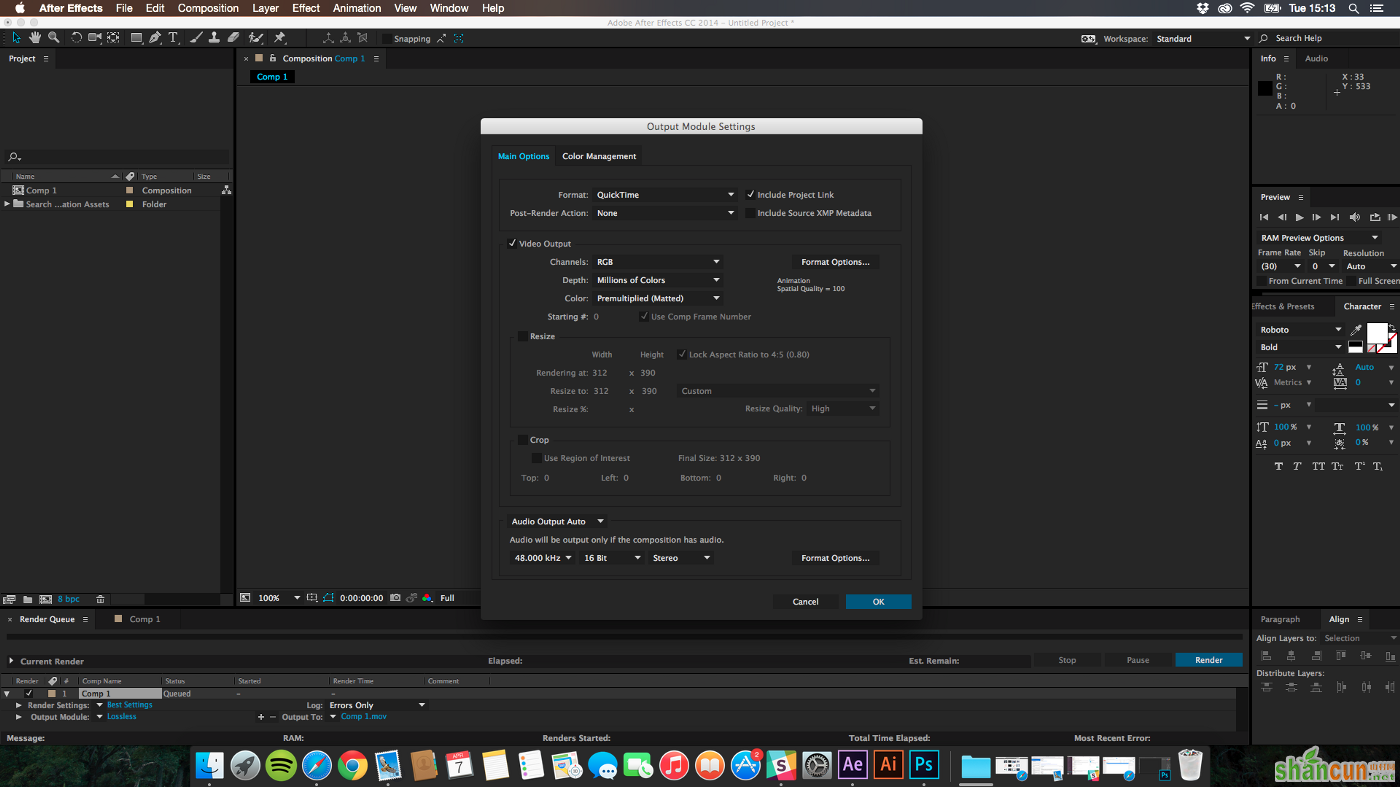Screen dimensions: 1400x787
Task: Jump to first frame in Preview panel
Action: pyautogui.click(x=1264, y=217)
